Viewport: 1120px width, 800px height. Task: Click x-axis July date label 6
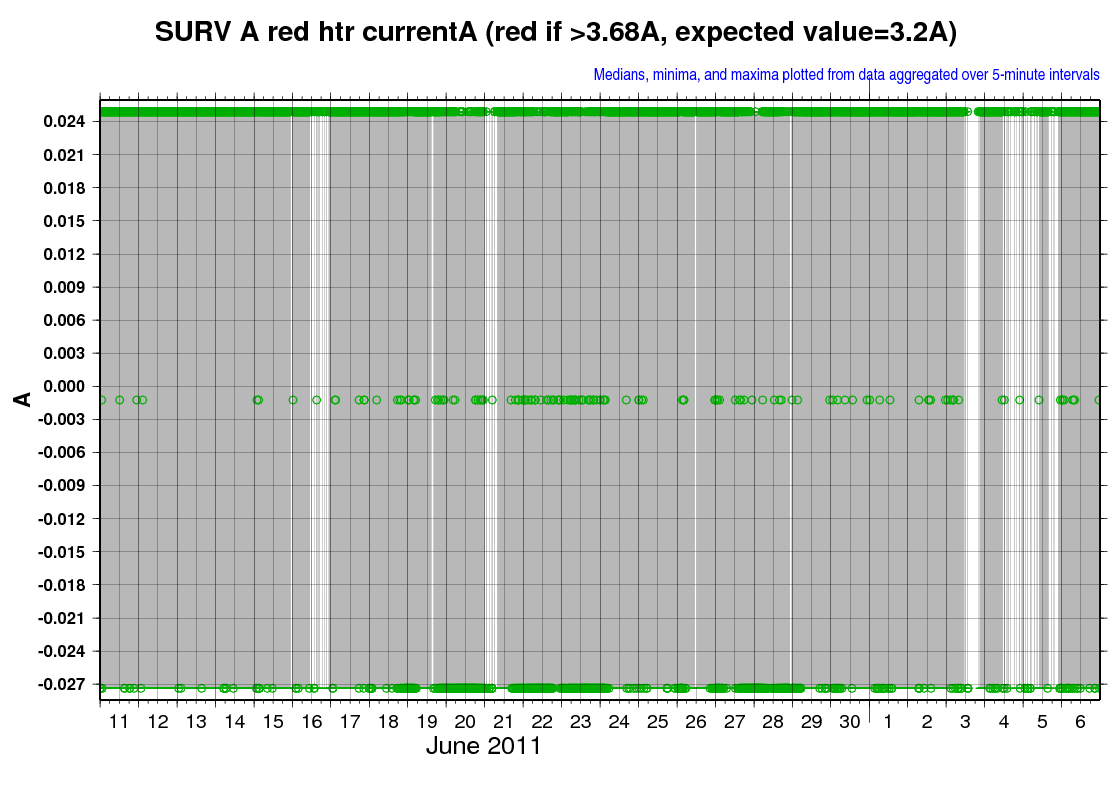1081,722
